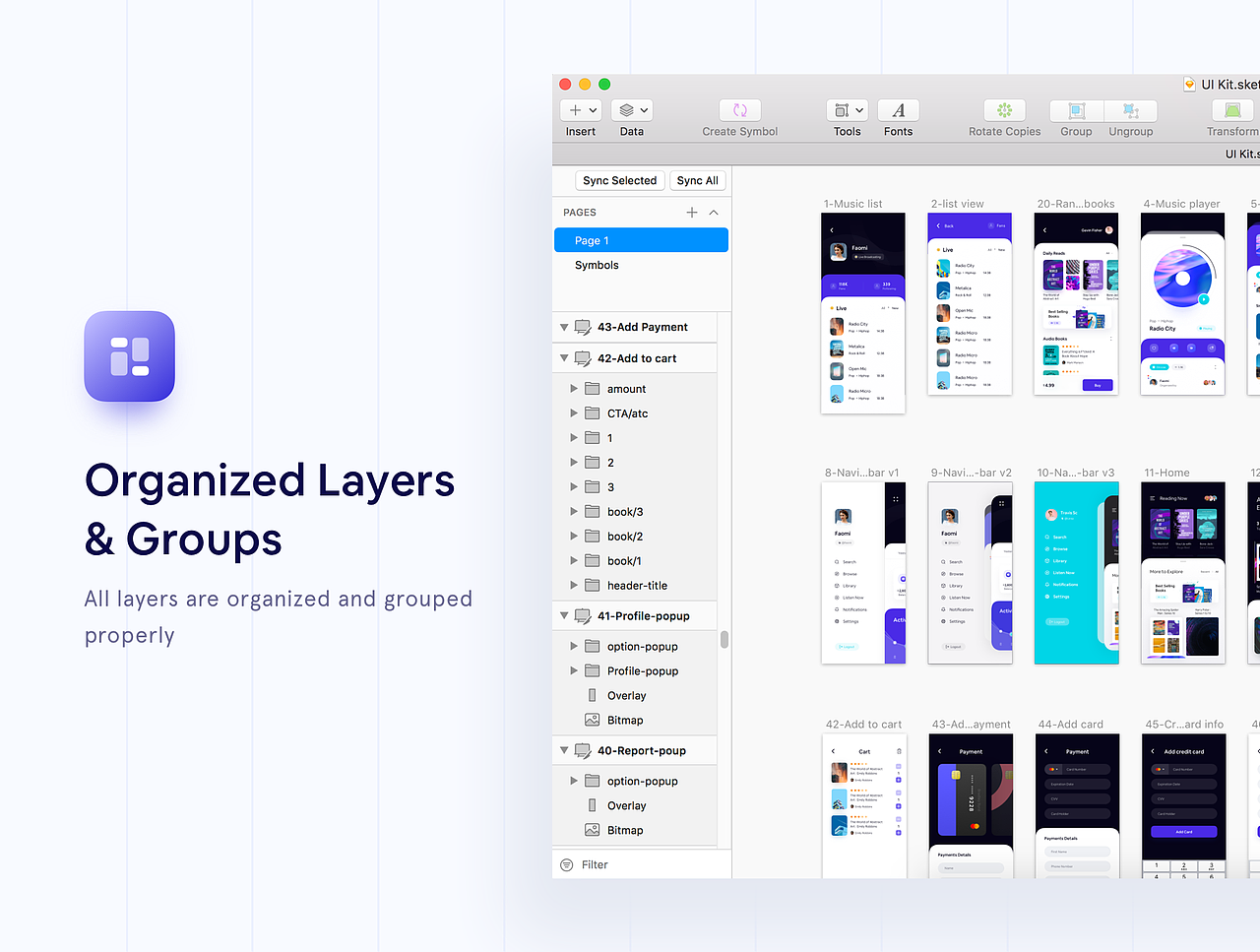1260x952 pixels.
Task: Click the UI Kit sketch file icon
Action: [1190, 85]
